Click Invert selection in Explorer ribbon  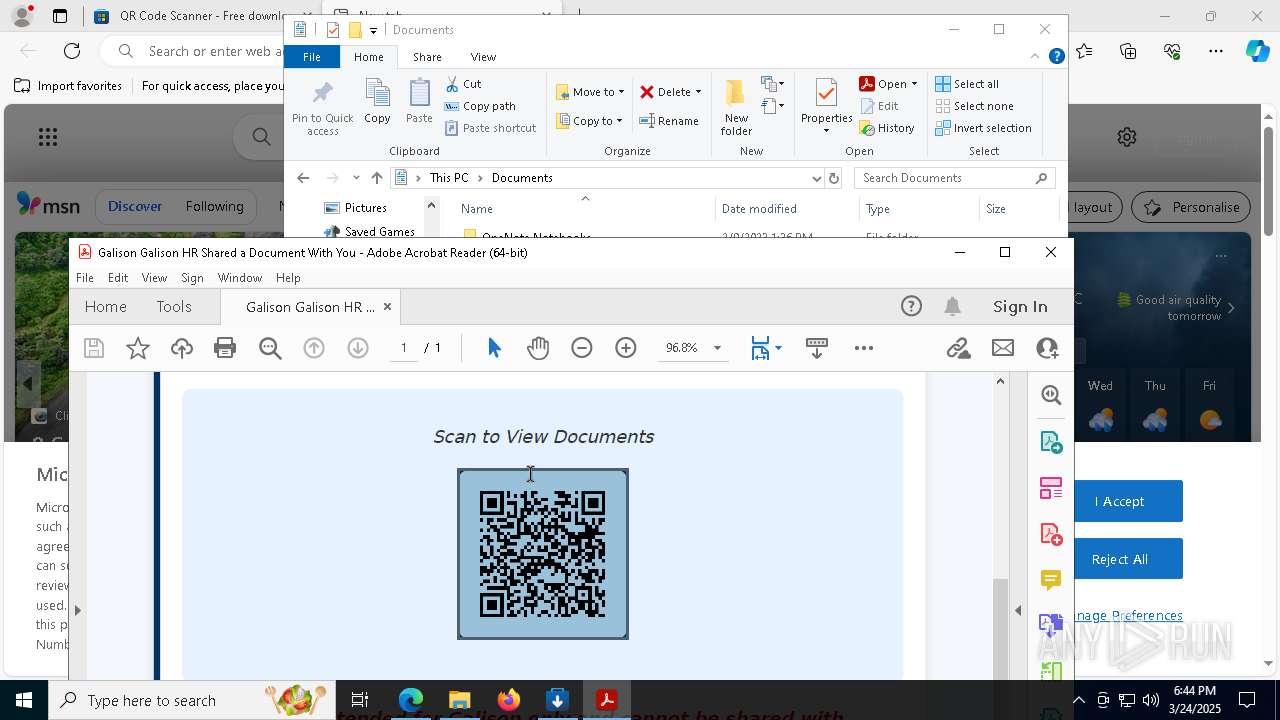coord(984,128)
